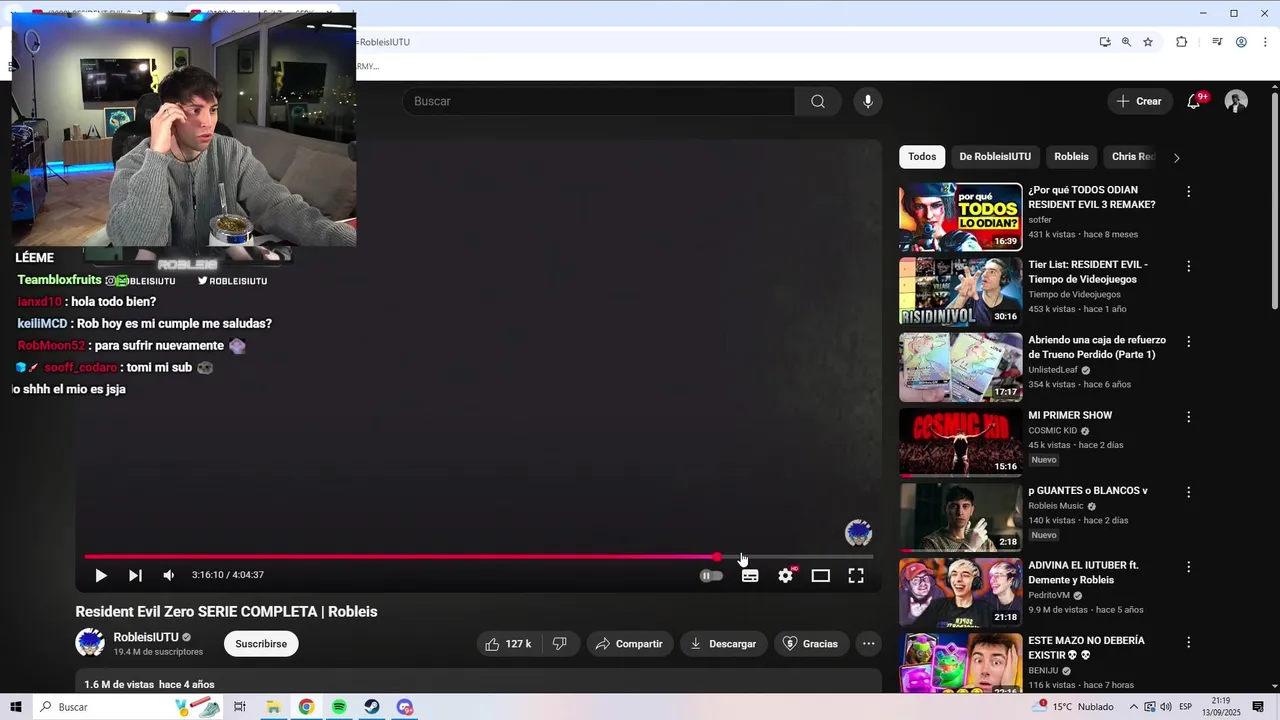This screenshot has height=720, width=1280.
Task: Show hidden system tray icons
Action: click(1133, 707)
